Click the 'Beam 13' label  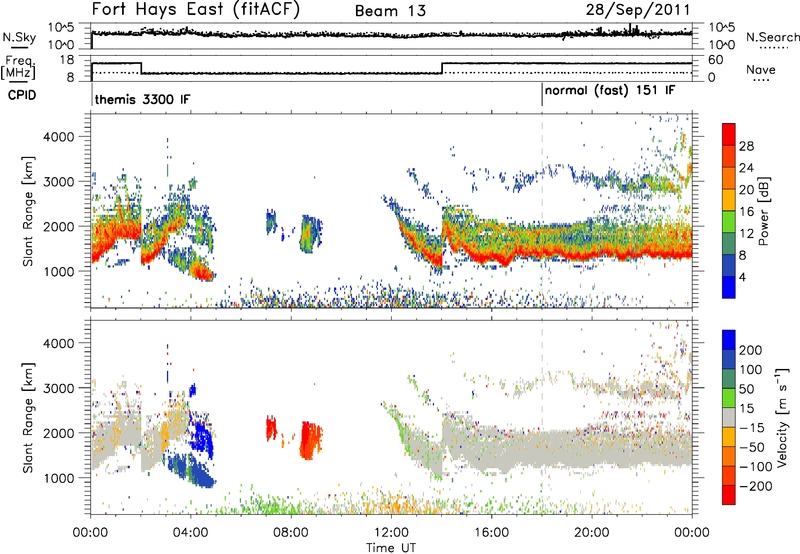(390, 11)
